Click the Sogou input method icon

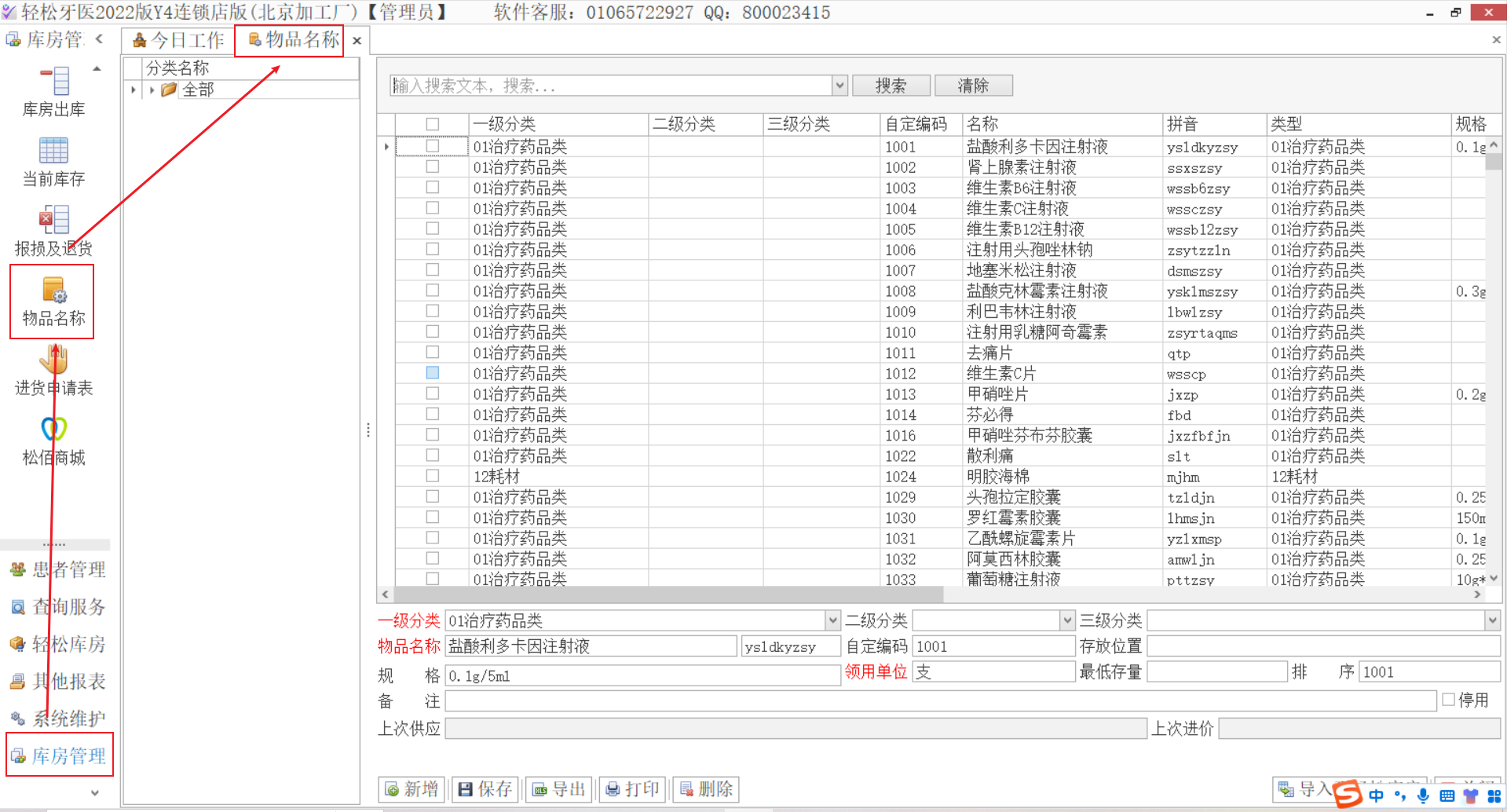[x=1348, y=794]
